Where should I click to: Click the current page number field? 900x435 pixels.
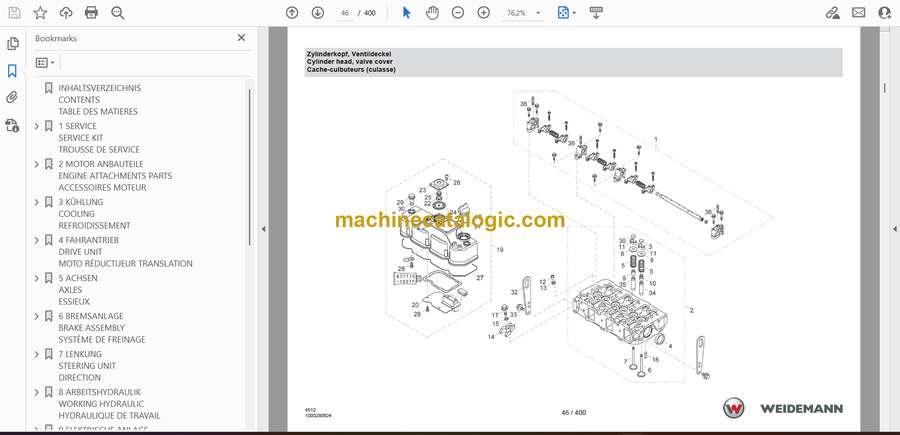tap(344, 13)
